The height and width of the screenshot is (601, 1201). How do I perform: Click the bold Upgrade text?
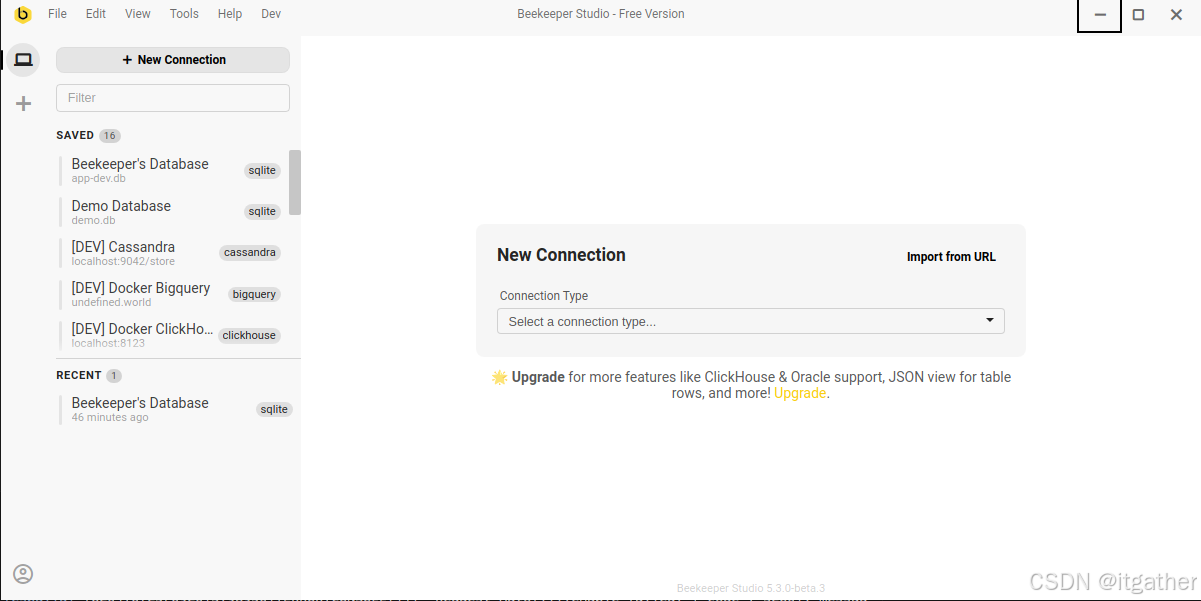click(x=538, y=377)
